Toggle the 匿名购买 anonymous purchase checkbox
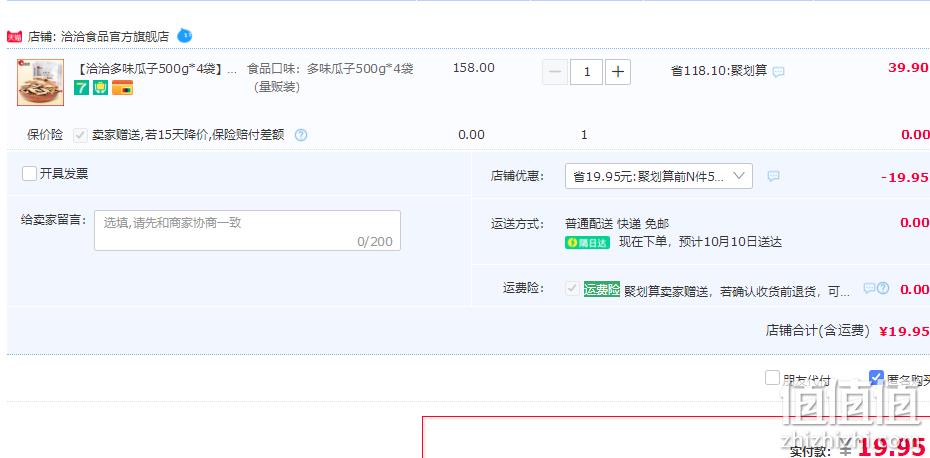 [x=876, y=378]
